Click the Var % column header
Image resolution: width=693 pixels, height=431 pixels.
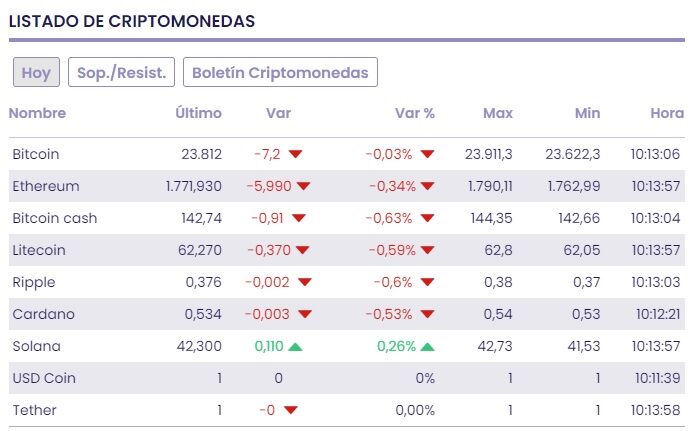(415, 113)
